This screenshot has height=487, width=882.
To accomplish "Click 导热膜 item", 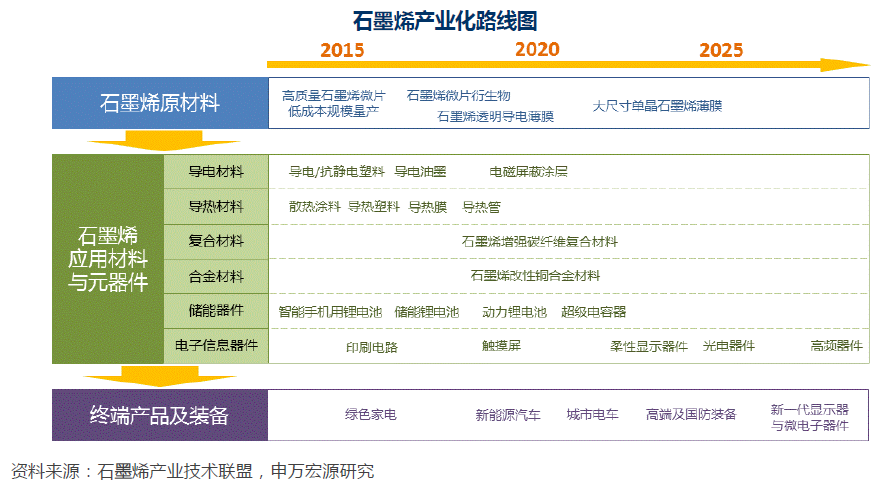I will (x=428, y=207).
